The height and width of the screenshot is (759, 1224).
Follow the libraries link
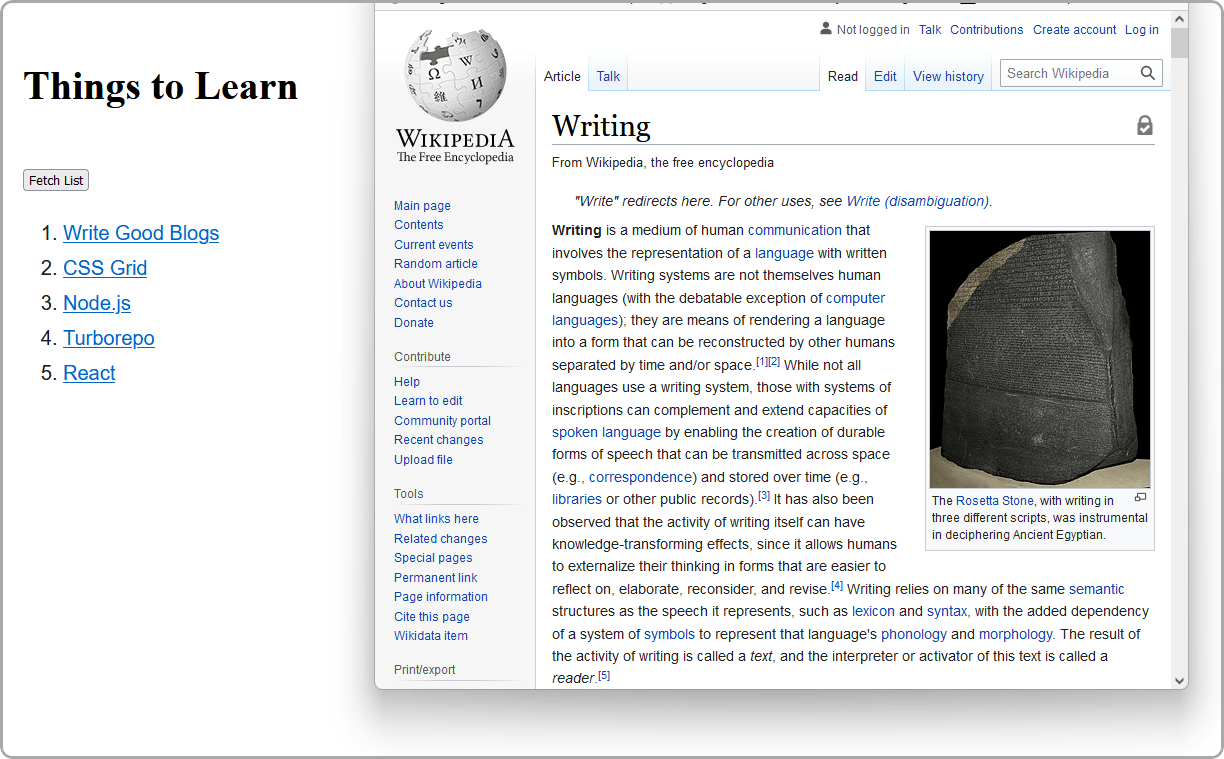[x=577, y=499]
